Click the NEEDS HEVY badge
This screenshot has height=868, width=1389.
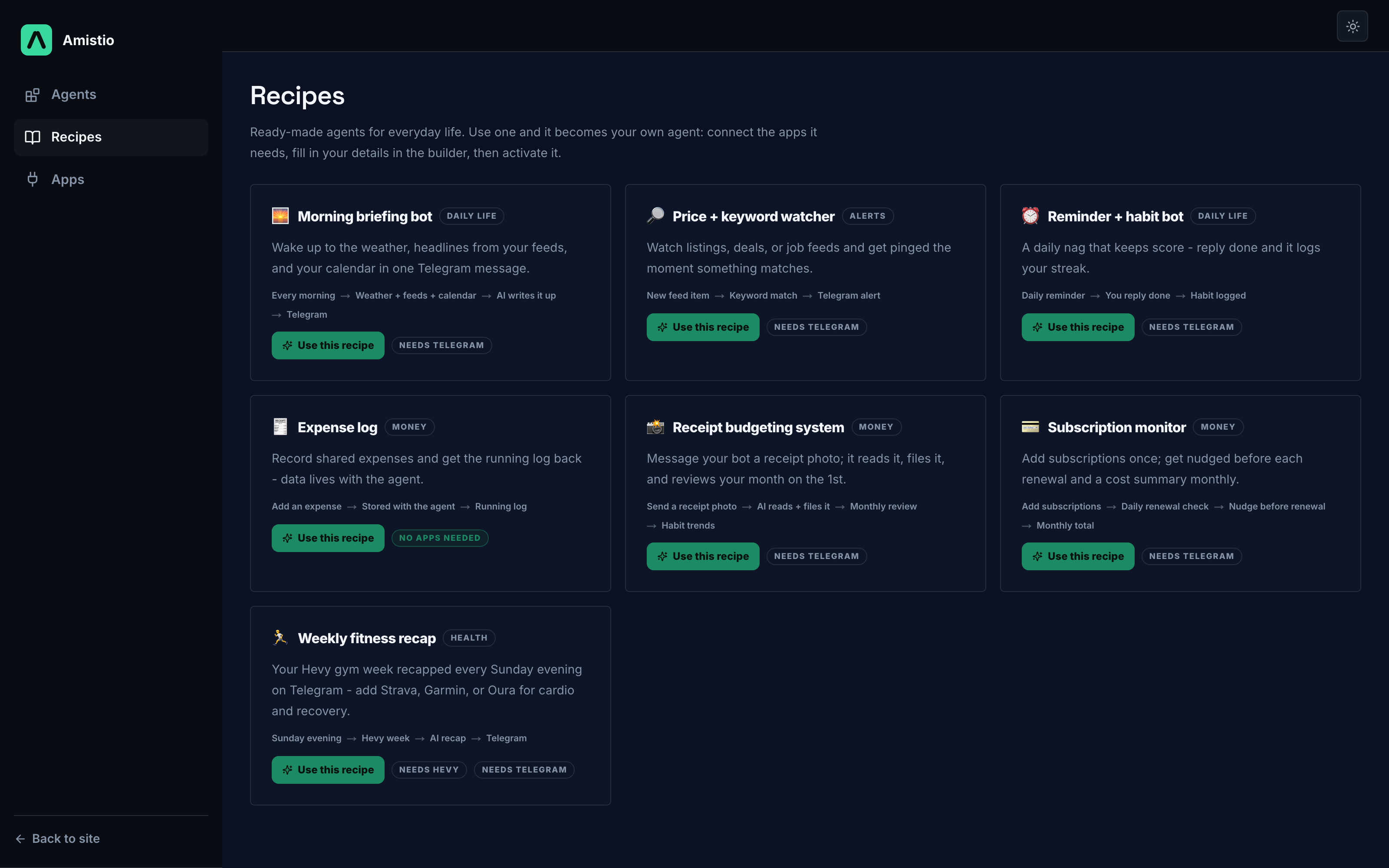tap(429, 770)
